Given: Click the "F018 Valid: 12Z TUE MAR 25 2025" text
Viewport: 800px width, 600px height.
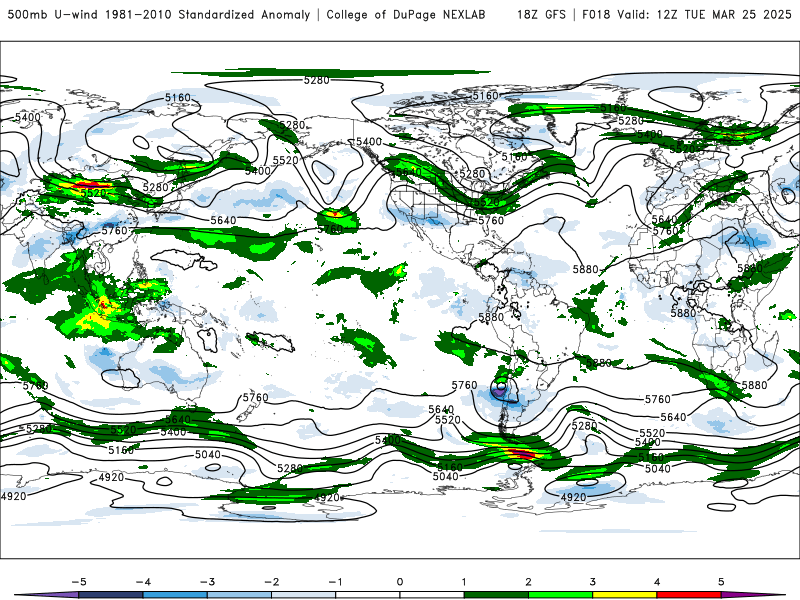Looking at the screenshot, I should [x=687, y=14].
